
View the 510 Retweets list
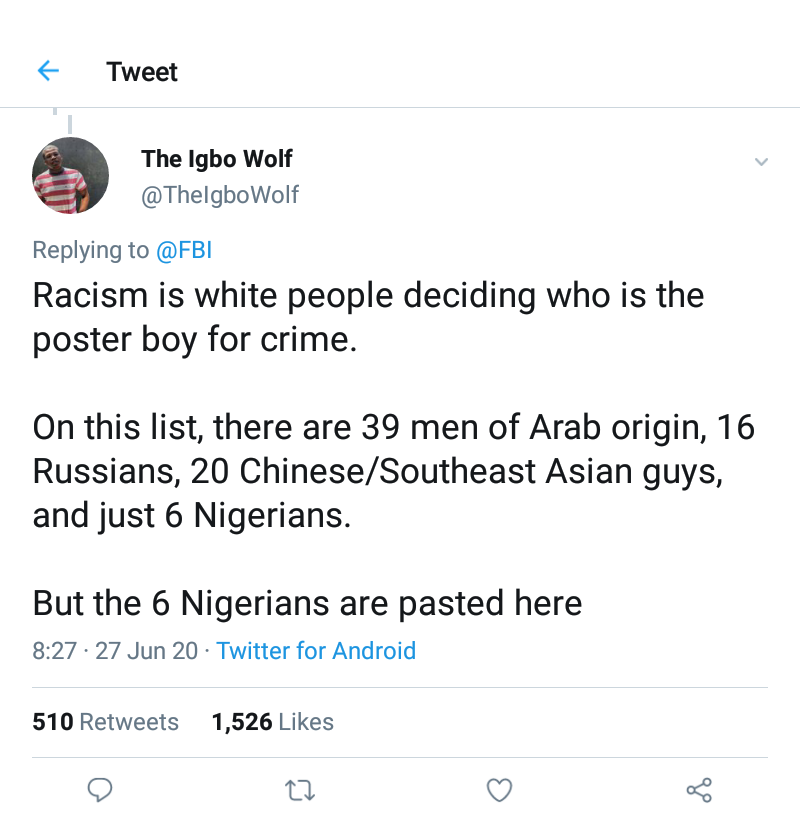[x=105, y=722]
